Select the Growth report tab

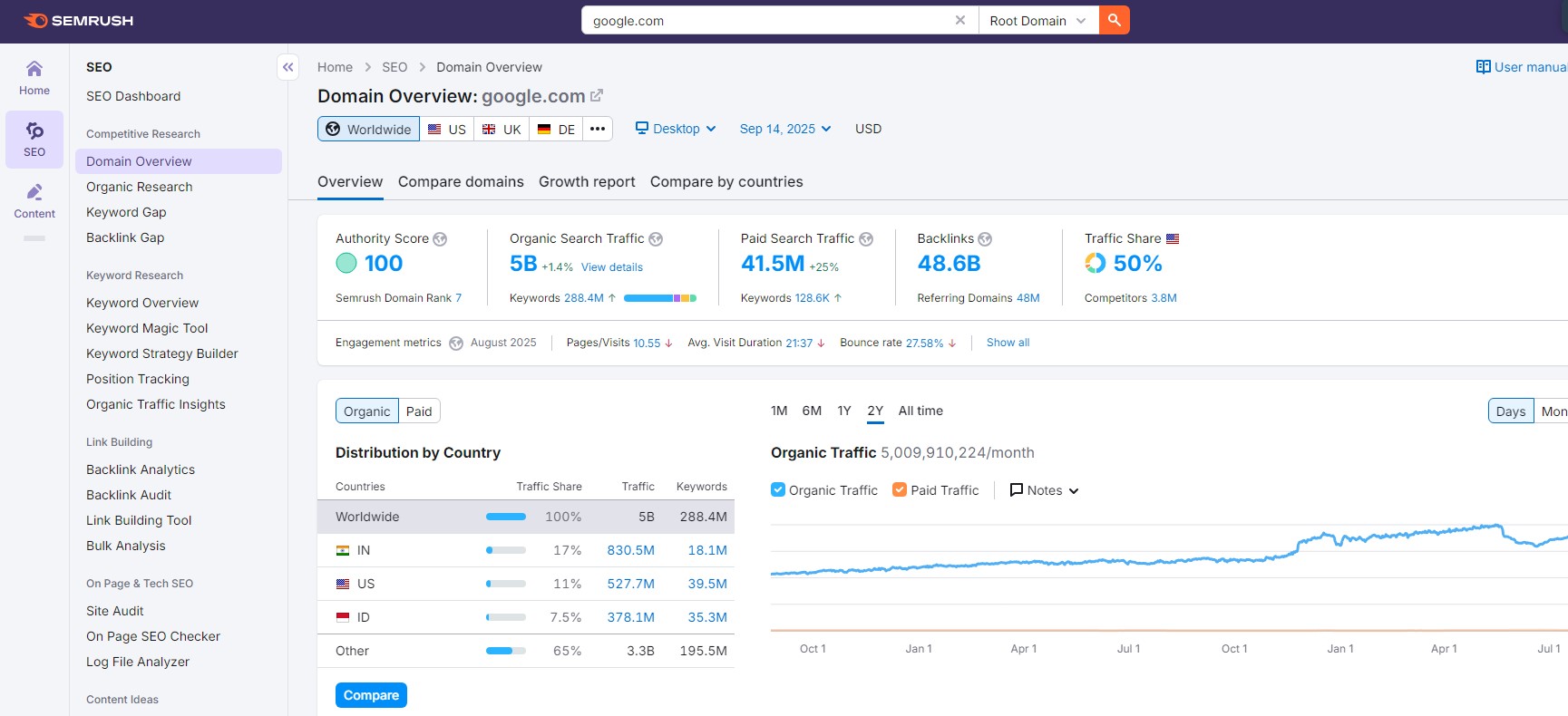click(587, 181)
